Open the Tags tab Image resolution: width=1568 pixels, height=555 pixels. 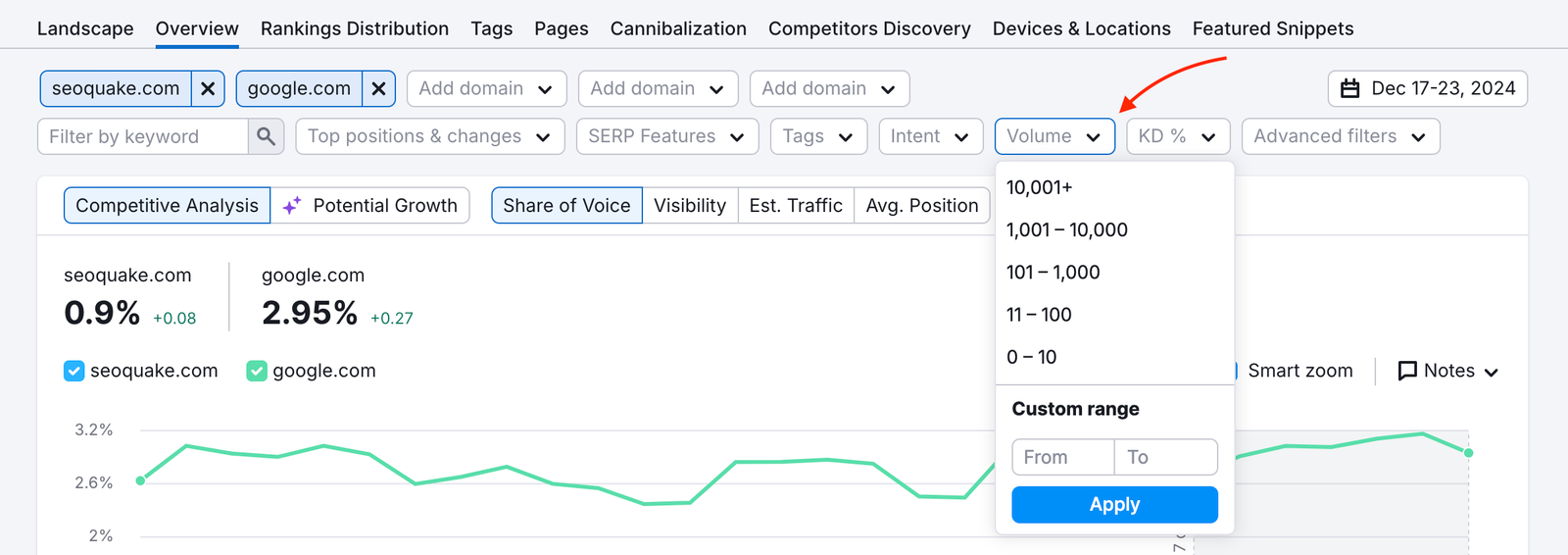(492, 28)
